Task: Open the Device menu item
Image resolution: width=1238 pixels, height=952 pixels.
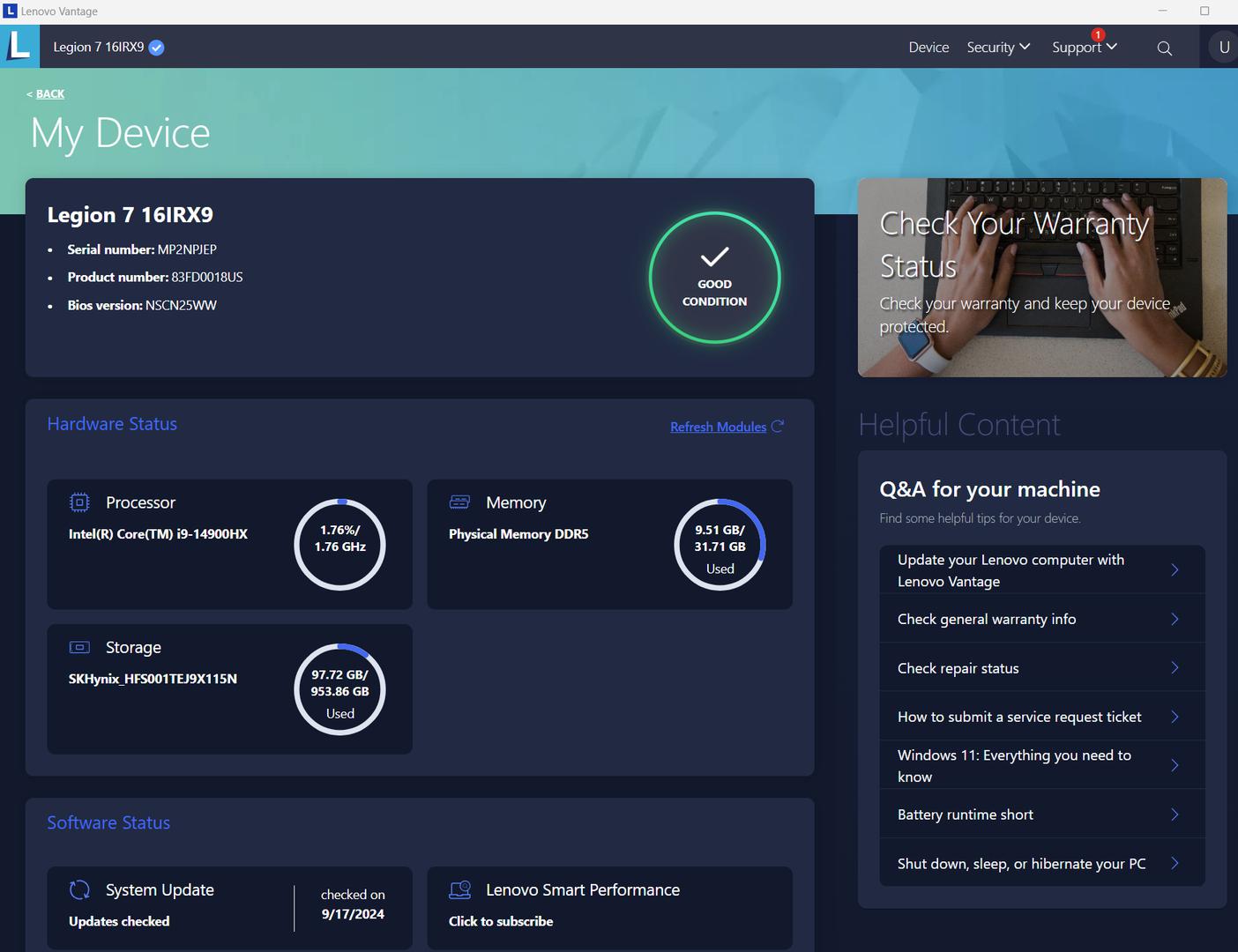Action: [928, 48]
